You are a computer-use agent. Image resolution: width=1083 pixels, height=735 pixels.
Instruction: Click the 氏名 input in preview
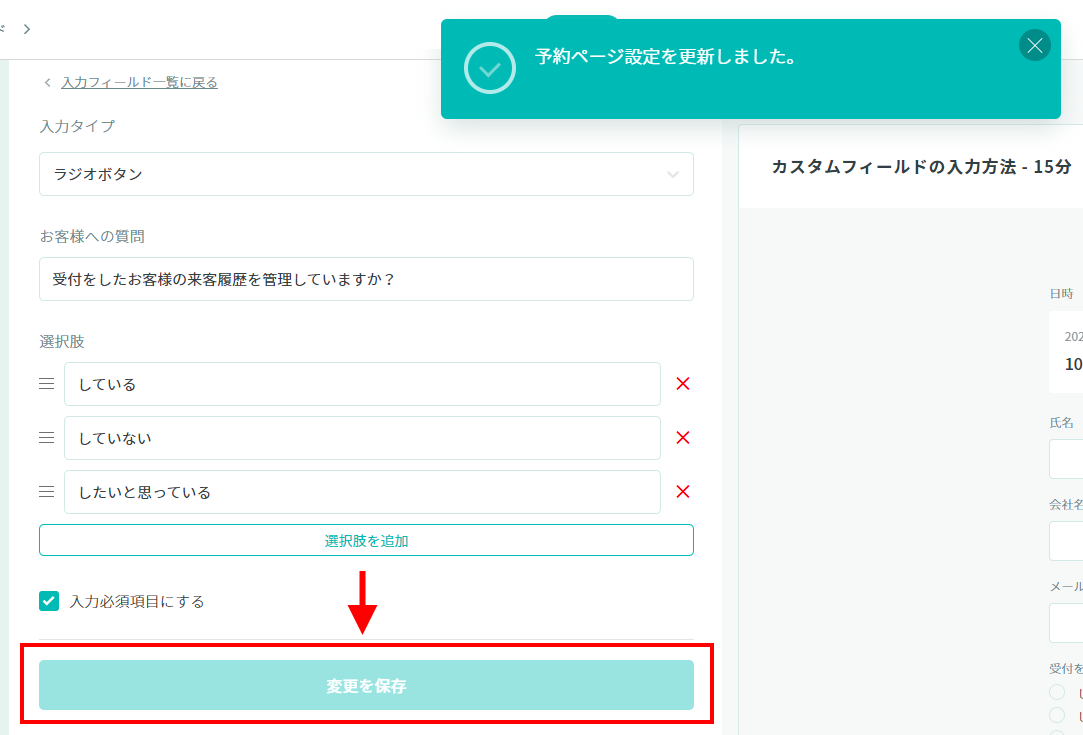(x=1066, y=459)
